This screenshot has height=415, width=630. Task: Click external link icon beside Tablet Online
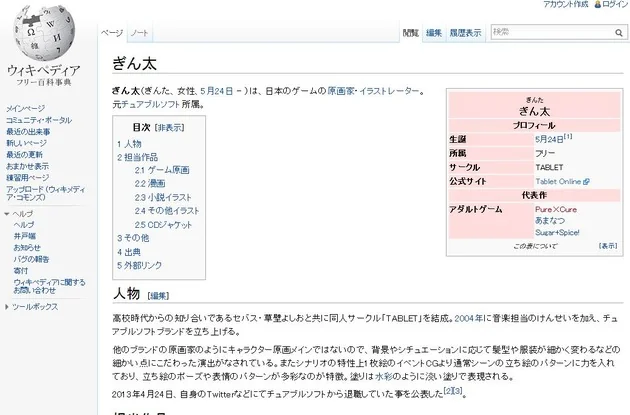586,182
